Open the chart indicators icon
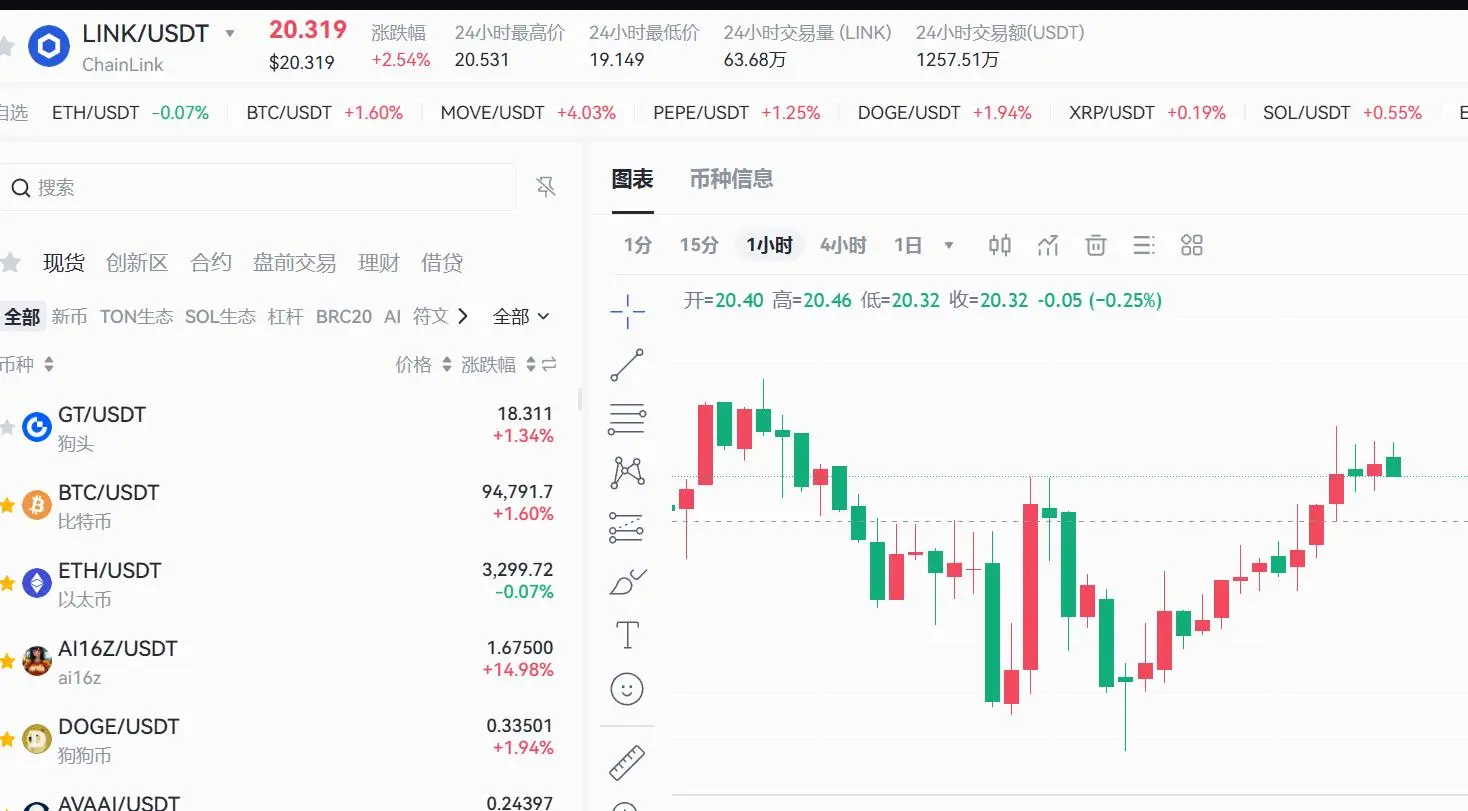The image size is (1468, 811). (1047, 245)
